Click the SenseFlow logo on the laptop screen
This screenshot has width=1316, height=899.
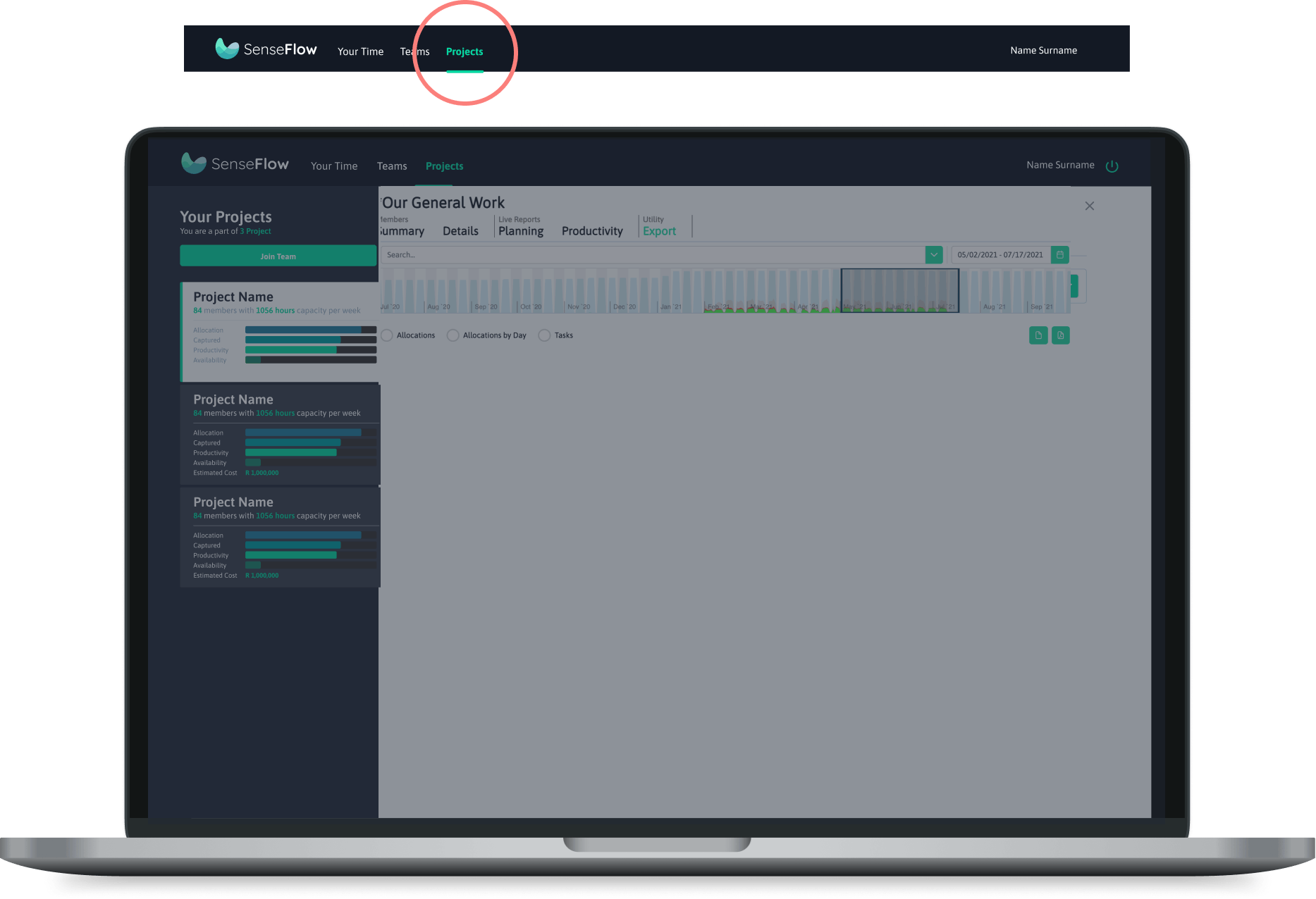coord(235,164)
